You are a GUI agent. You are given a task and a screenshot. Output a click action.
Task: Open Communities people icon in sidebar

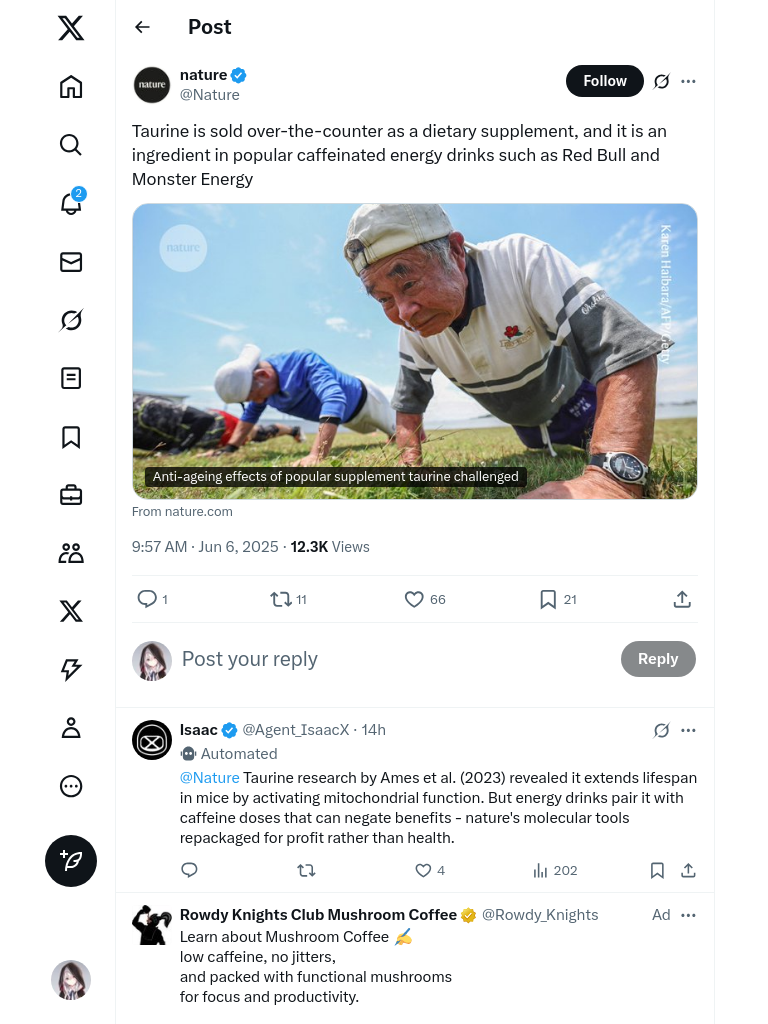(x=71, y=553)
